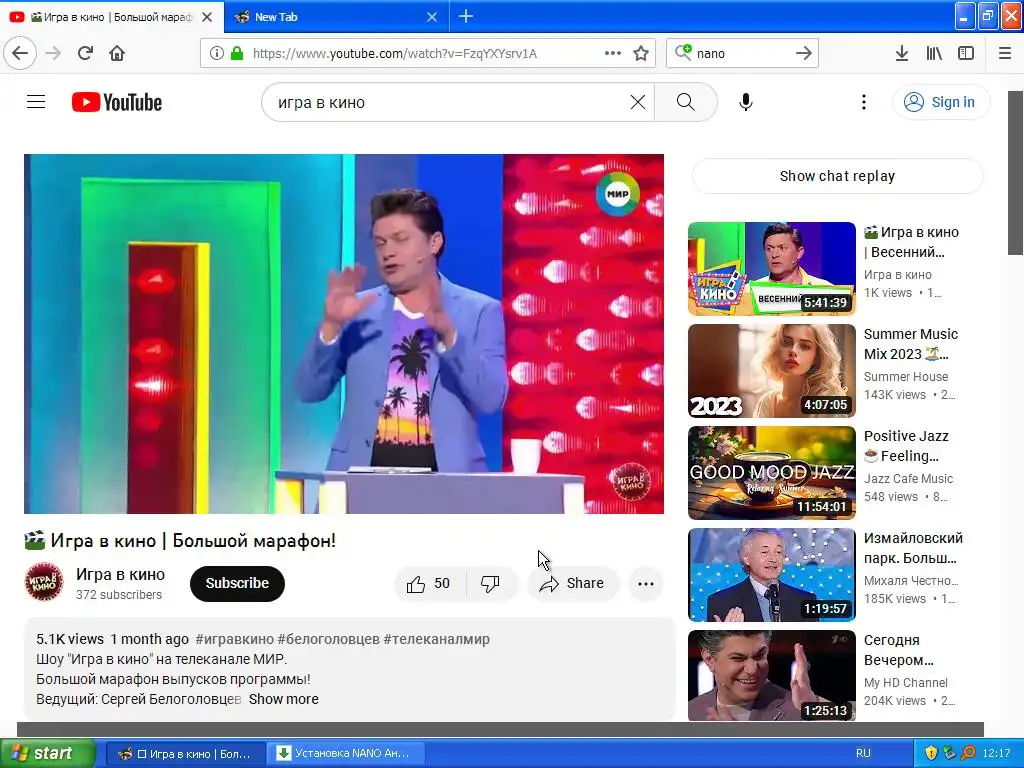Screen dimensions: 1024x768
Task: Bookmark this page with the star icon
Action: point(641,53)
